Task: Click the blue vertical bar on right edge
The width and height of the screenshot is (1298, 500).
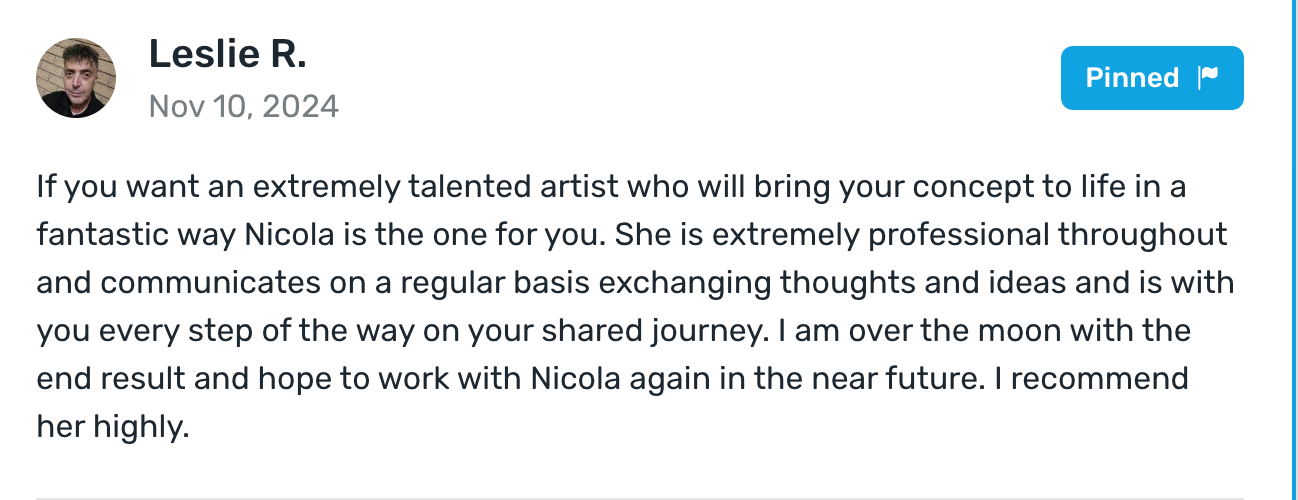Action: [x=1291, y=250]
